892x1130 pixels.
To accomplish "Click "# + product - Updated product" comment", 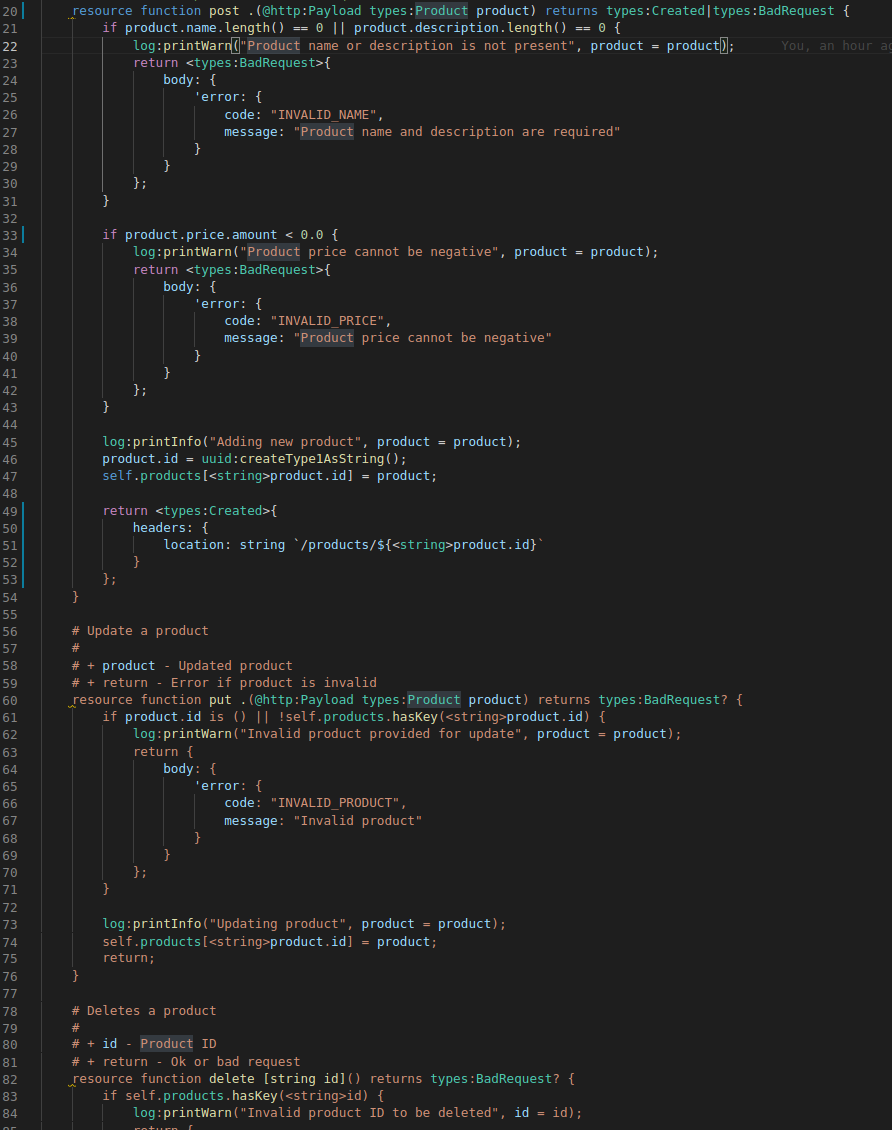I will click(182, 666).
